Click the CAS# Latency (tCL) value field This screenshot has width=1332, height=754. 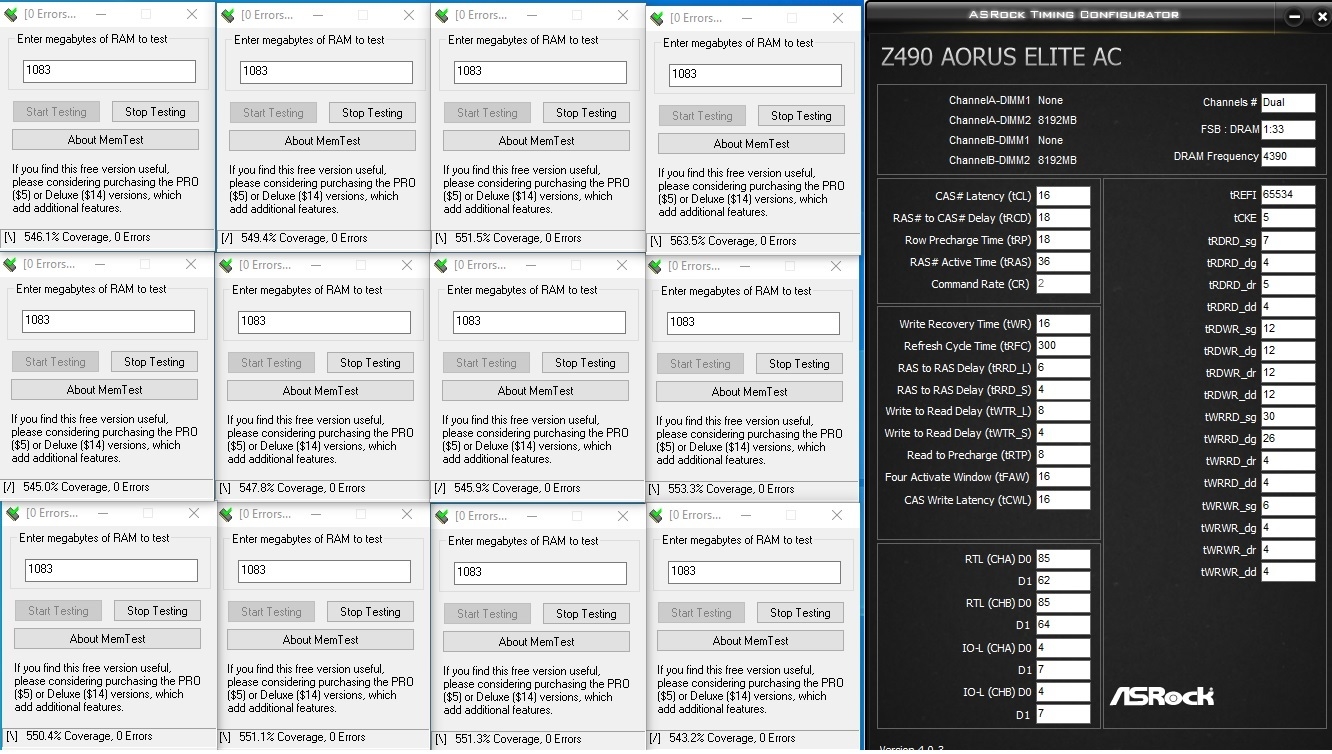pyautogui.click(x=1063, y=196)
